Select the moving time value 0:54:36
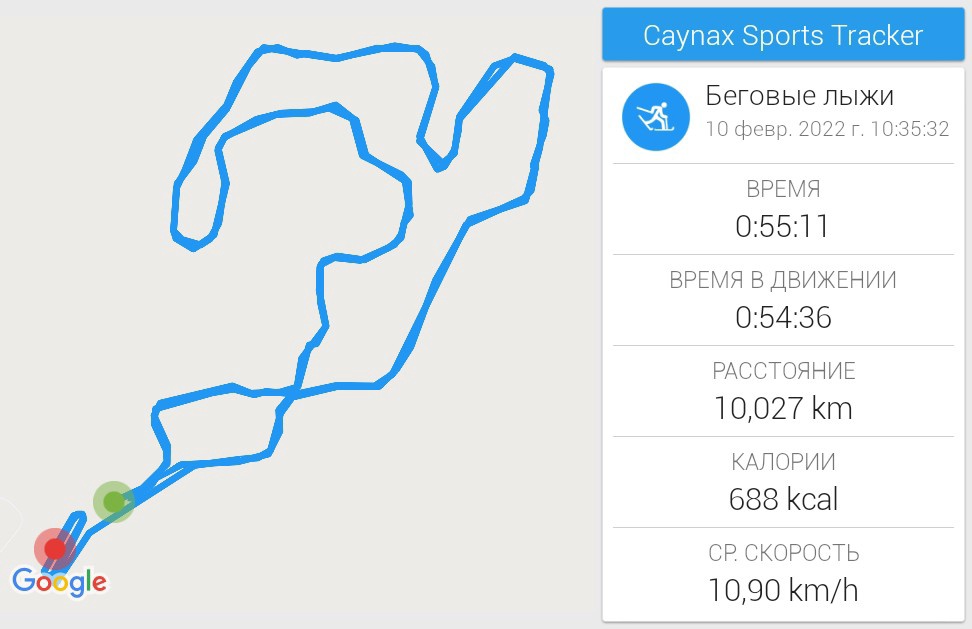Image resolution: width=972 pixels, height=629 pixels. [x=783, y=317]
